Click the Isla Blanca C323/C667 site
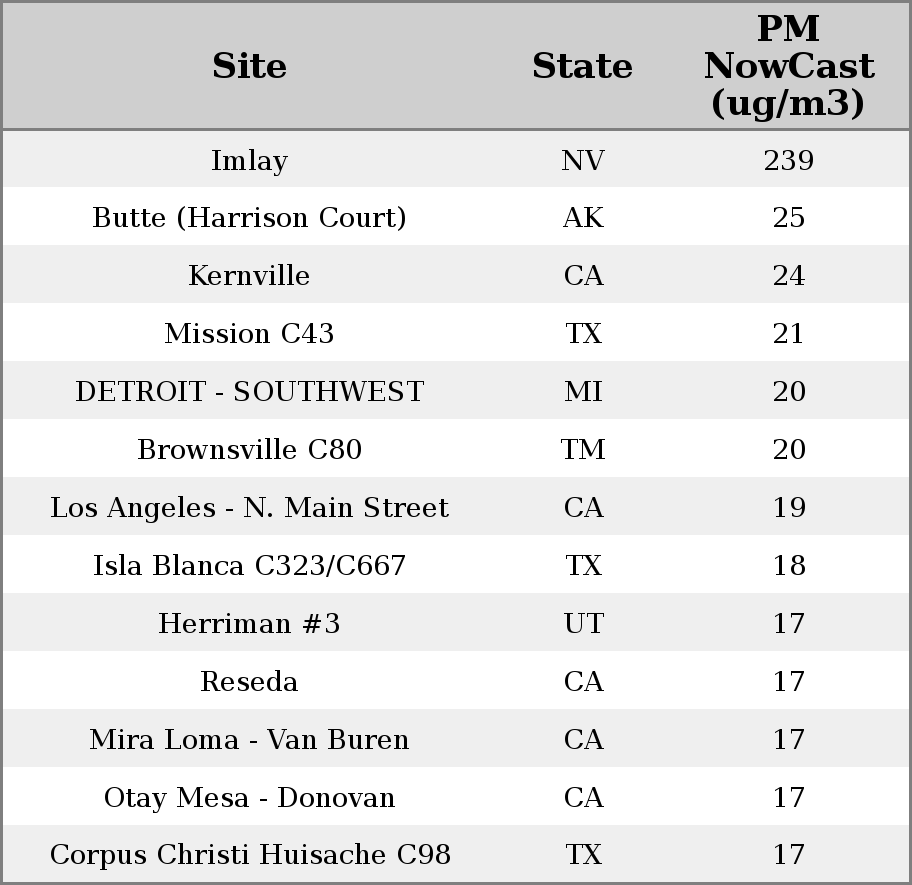The height and width of the screenshot is (885, 912). 249,566
